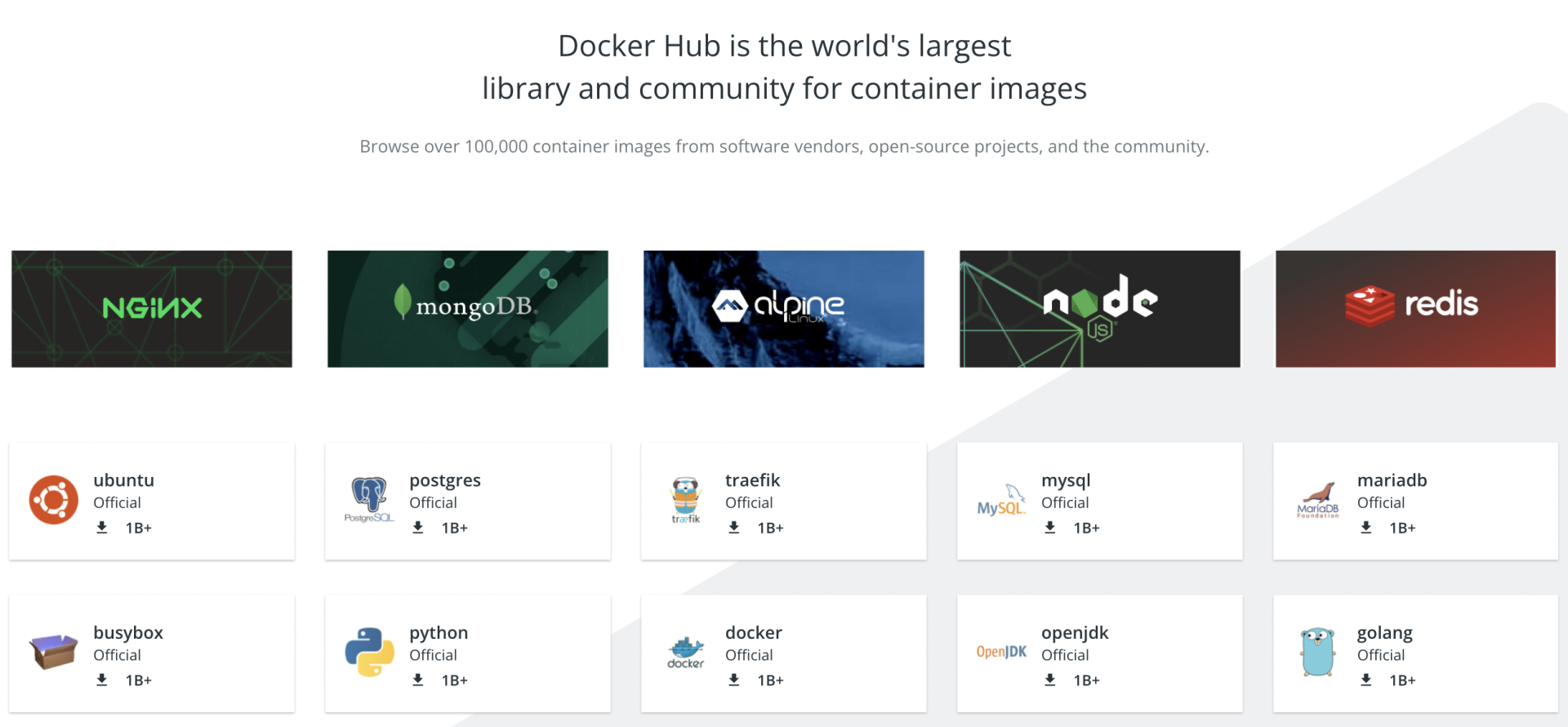Click the OpenJDK logo
This screenshot has height=727, width=1568.
click(1001, 652)
